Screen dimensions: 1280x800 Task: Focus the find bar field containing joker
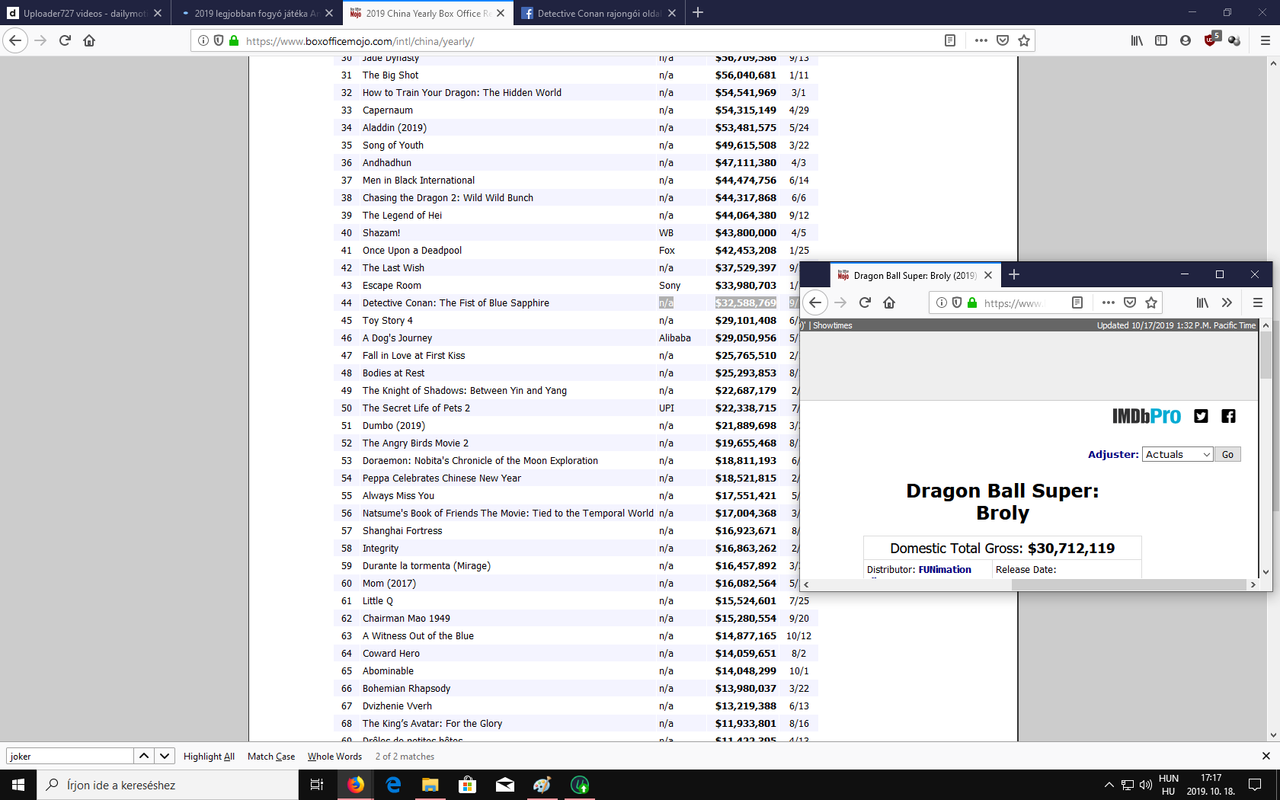point(69,757)
